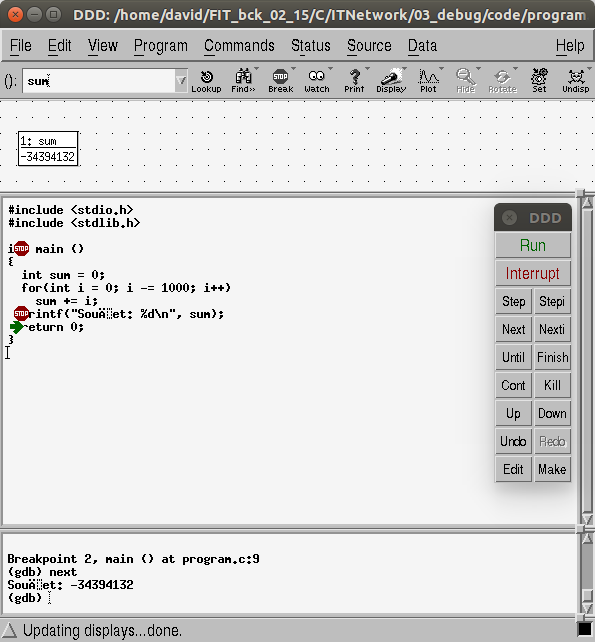
Task: Open the Watch options dropdown arrow
Action: [x=330, y=68]
